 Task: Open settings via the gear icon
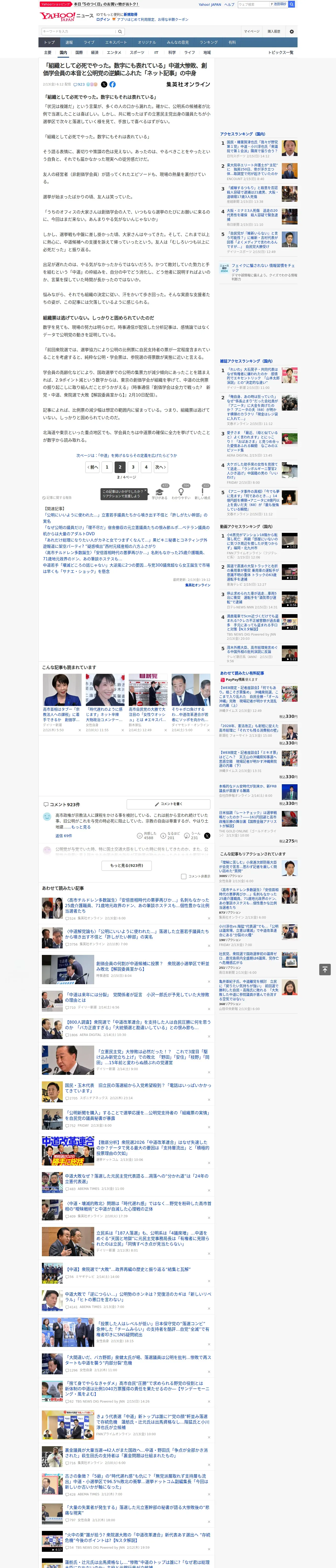pyautogui.click(x=292, y=31)
